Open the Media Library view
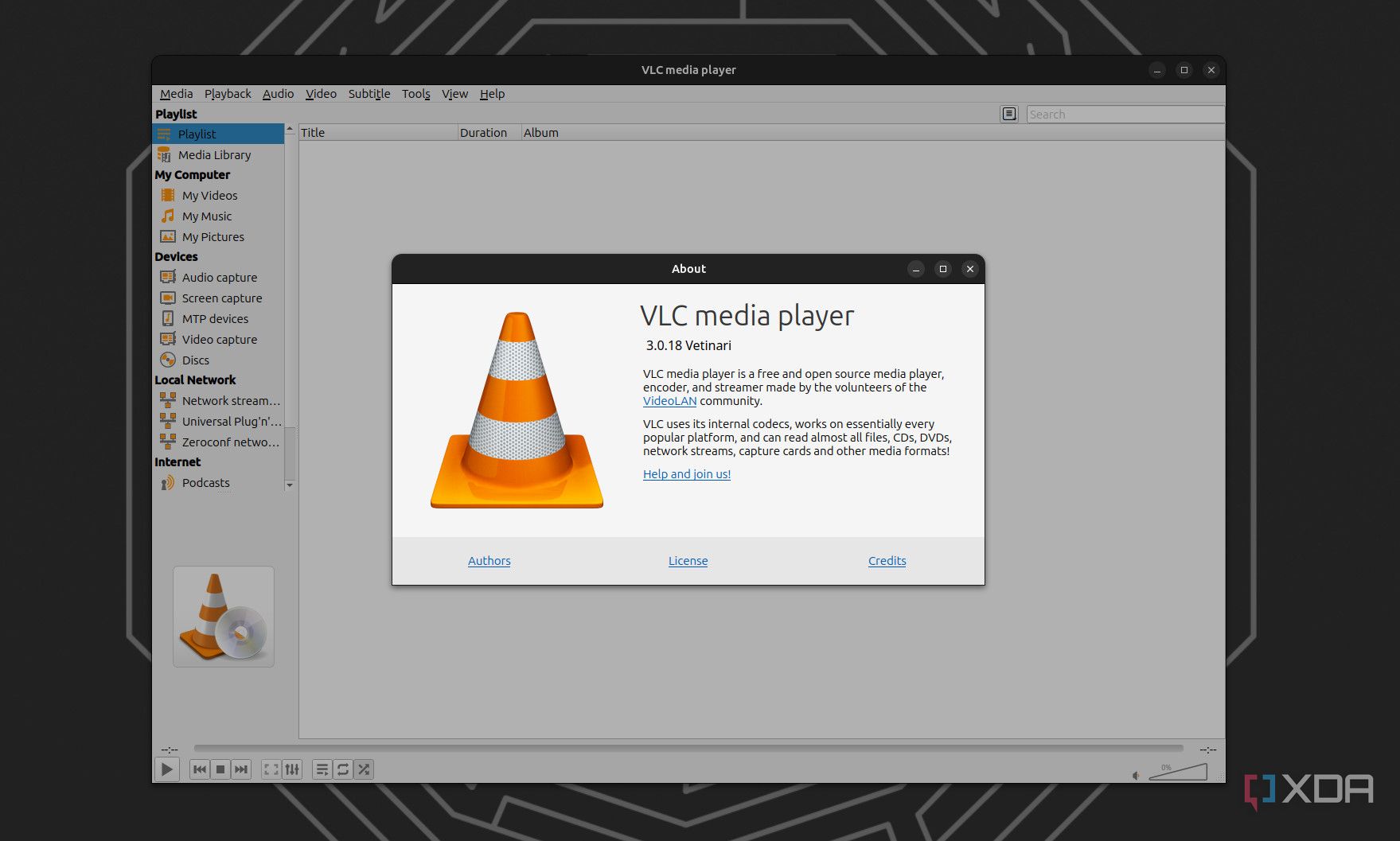1400x841 pixels. click(x=214, y=154)
